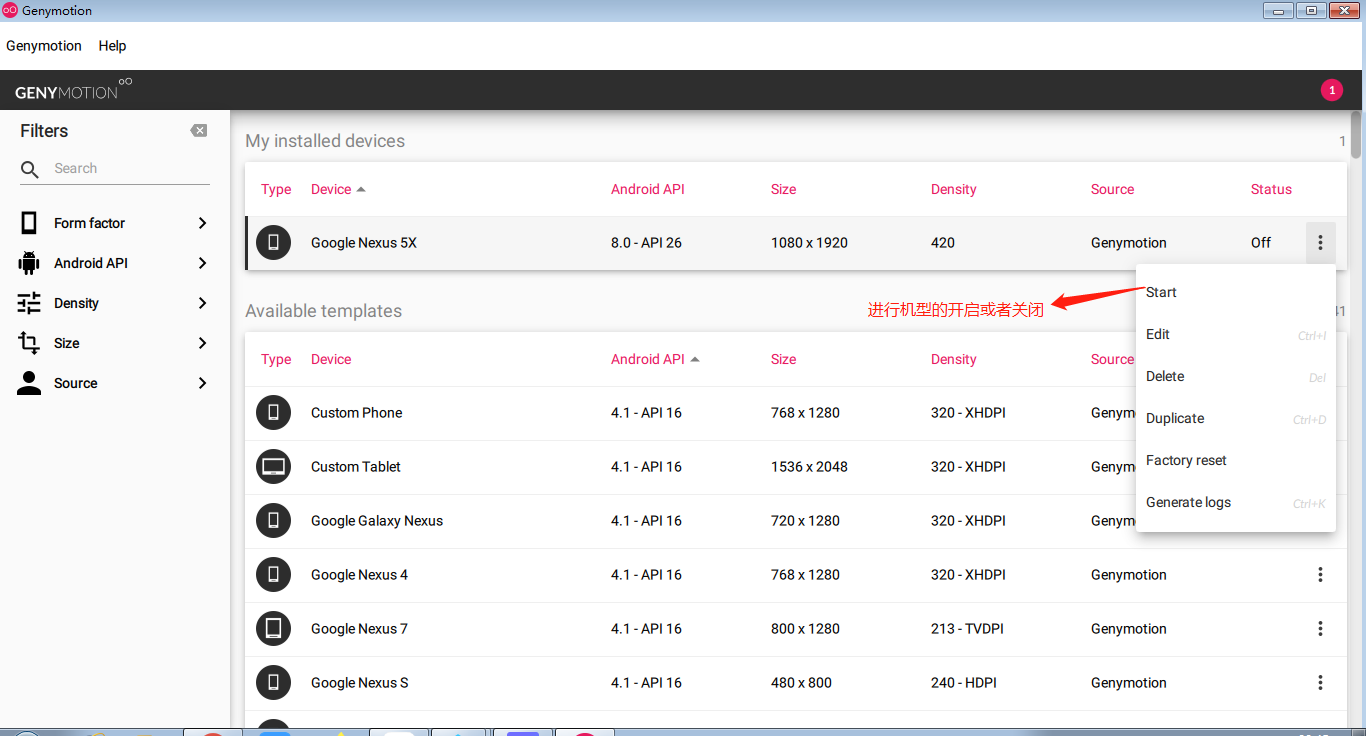
Task: Click the '8.0 - API 26' cell
Action: pyautogui.click(x=646, y=242)
